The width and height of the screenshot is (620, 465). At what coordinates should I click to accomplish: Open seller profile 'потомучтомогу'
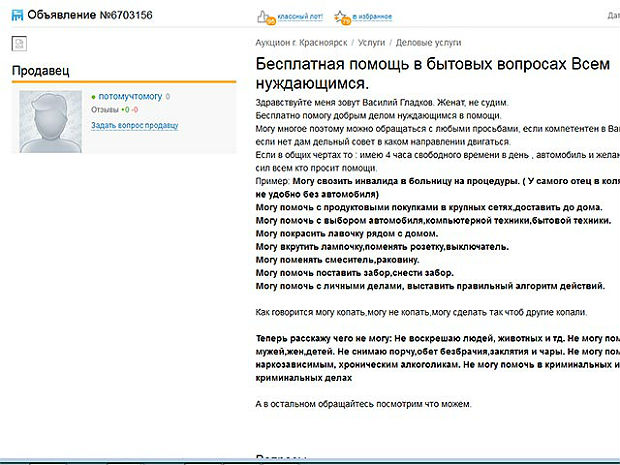[129, 97]
